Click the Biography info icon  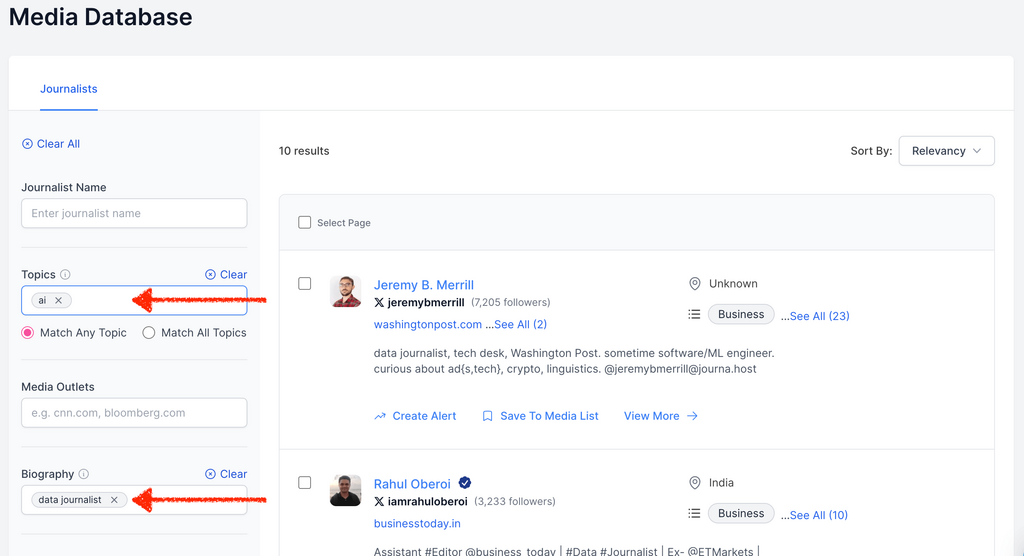84,475
